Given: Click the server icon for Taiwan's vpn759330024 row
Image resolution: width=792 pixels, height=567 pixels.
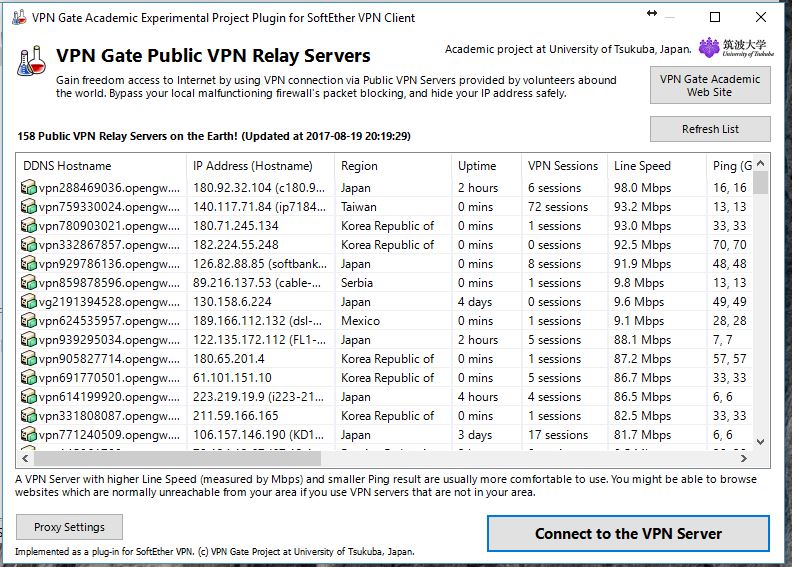Looking at the screenshot, I should click(28, 207).
